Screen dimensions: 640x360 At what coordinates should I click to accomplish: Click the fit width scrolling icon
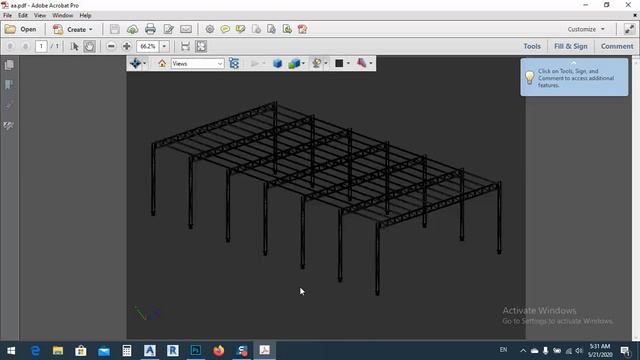pyautogui.click(x=185, y=47)
